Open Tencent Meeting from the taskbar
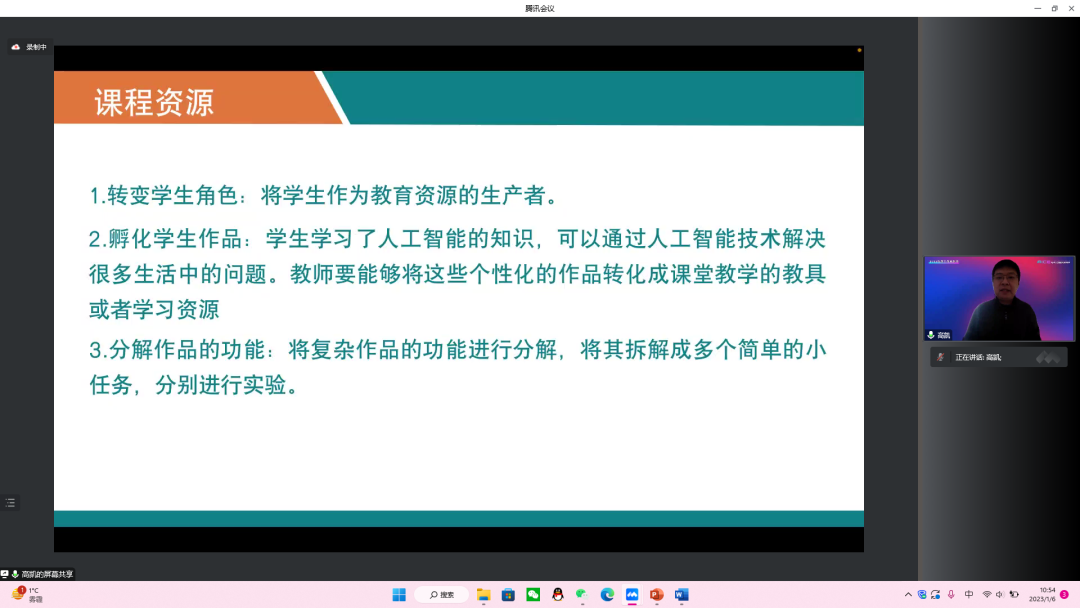The width and height of the screenshot is (1080, 608). pyautogui.click(x=632, y=595)
